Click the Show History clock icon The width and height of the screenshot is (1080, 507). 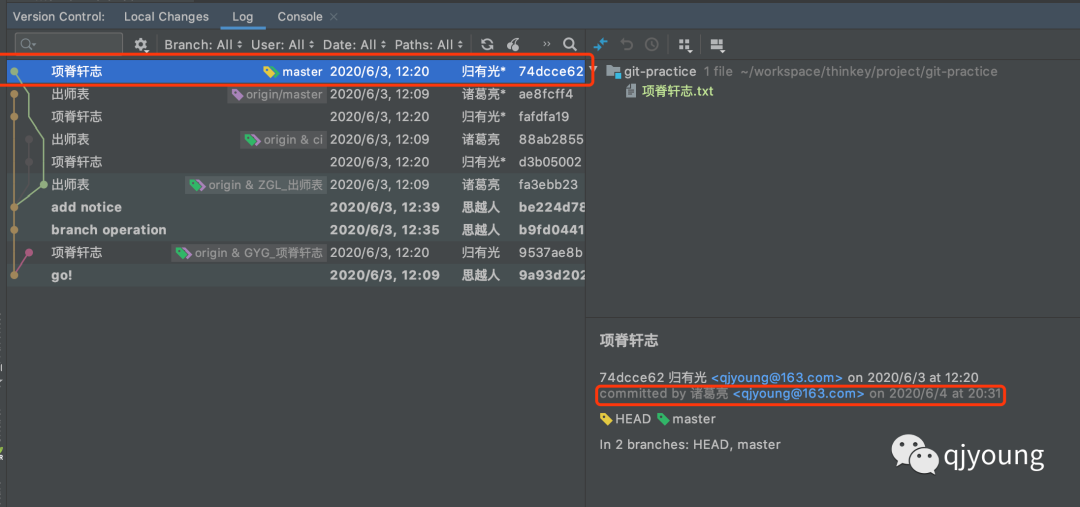pyautogui.click(x=652, y=45)
